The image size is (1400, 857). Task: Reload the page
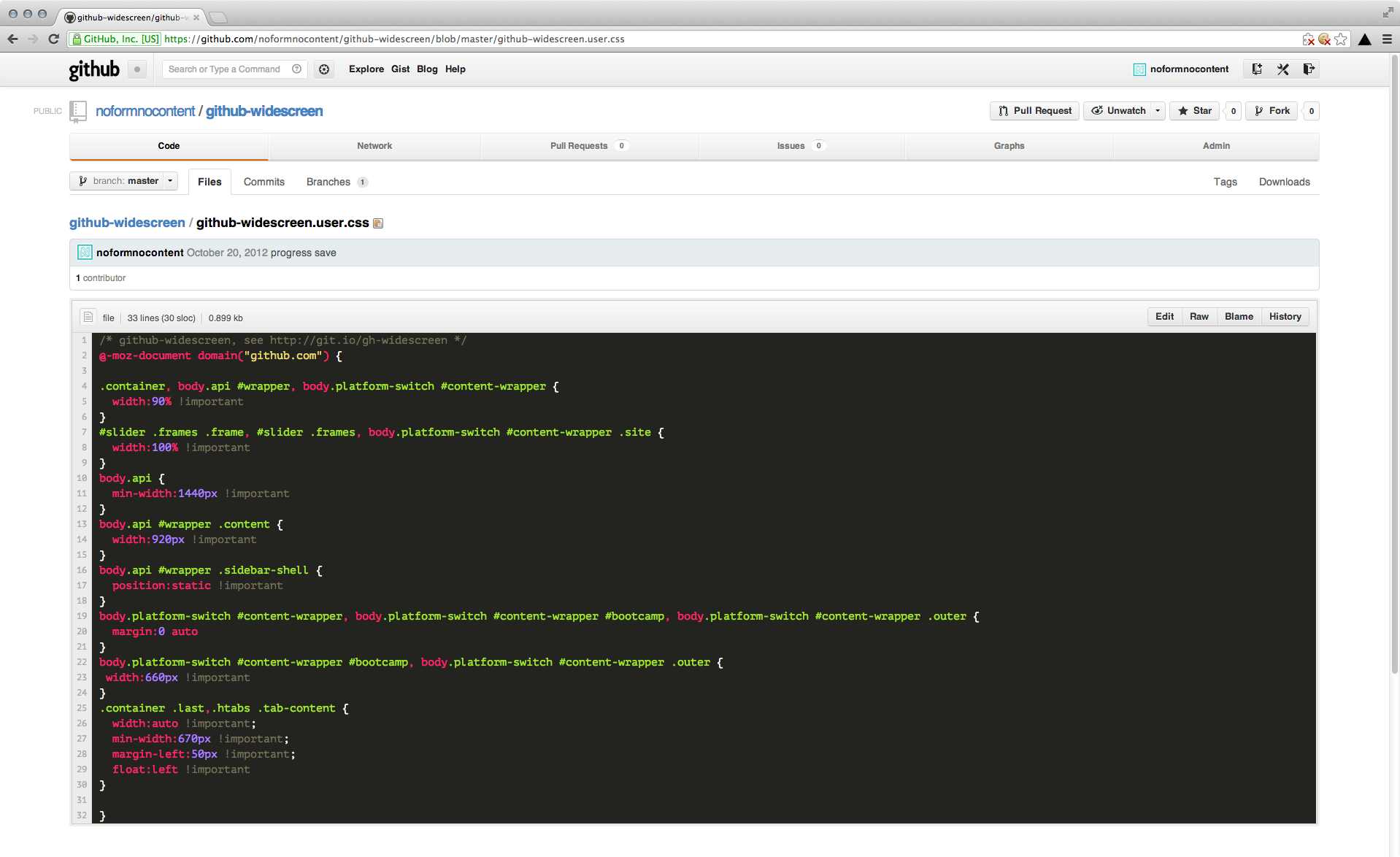pyautogui.click(x=53, y=39)
